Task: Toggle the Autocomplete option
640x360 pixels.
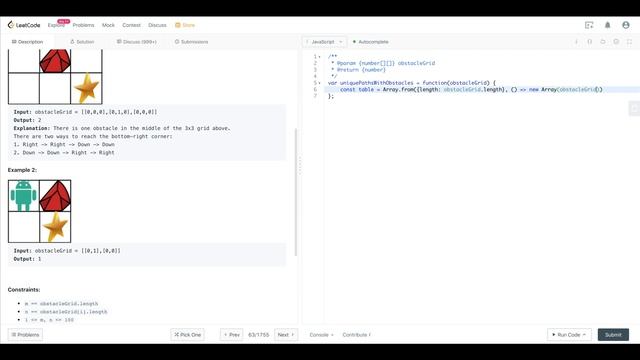Action: pyautogui.click(x=370, y=42)
